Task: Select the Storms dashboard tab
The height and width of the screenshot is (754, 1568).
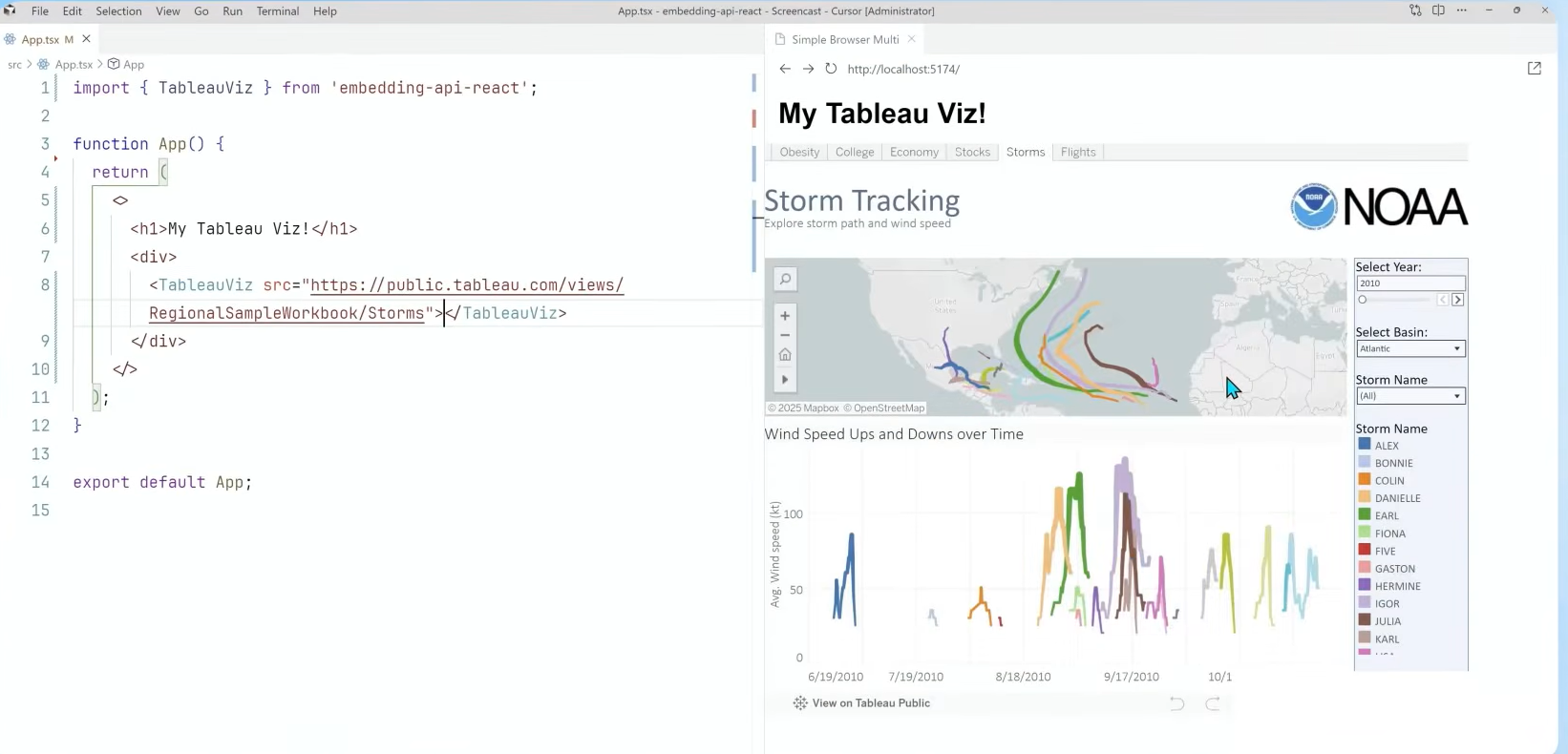Action: 1026,152
